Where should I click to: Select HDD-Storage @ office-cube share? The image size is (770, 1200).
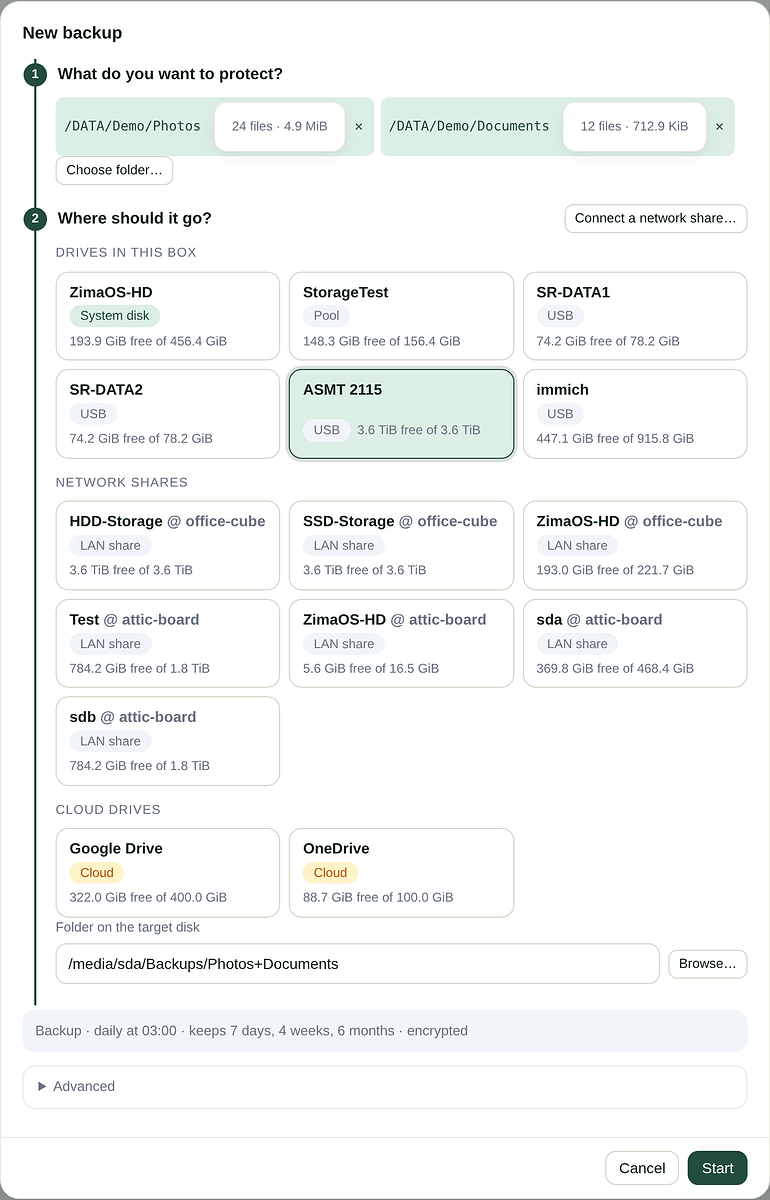click(x=168, y=545)
